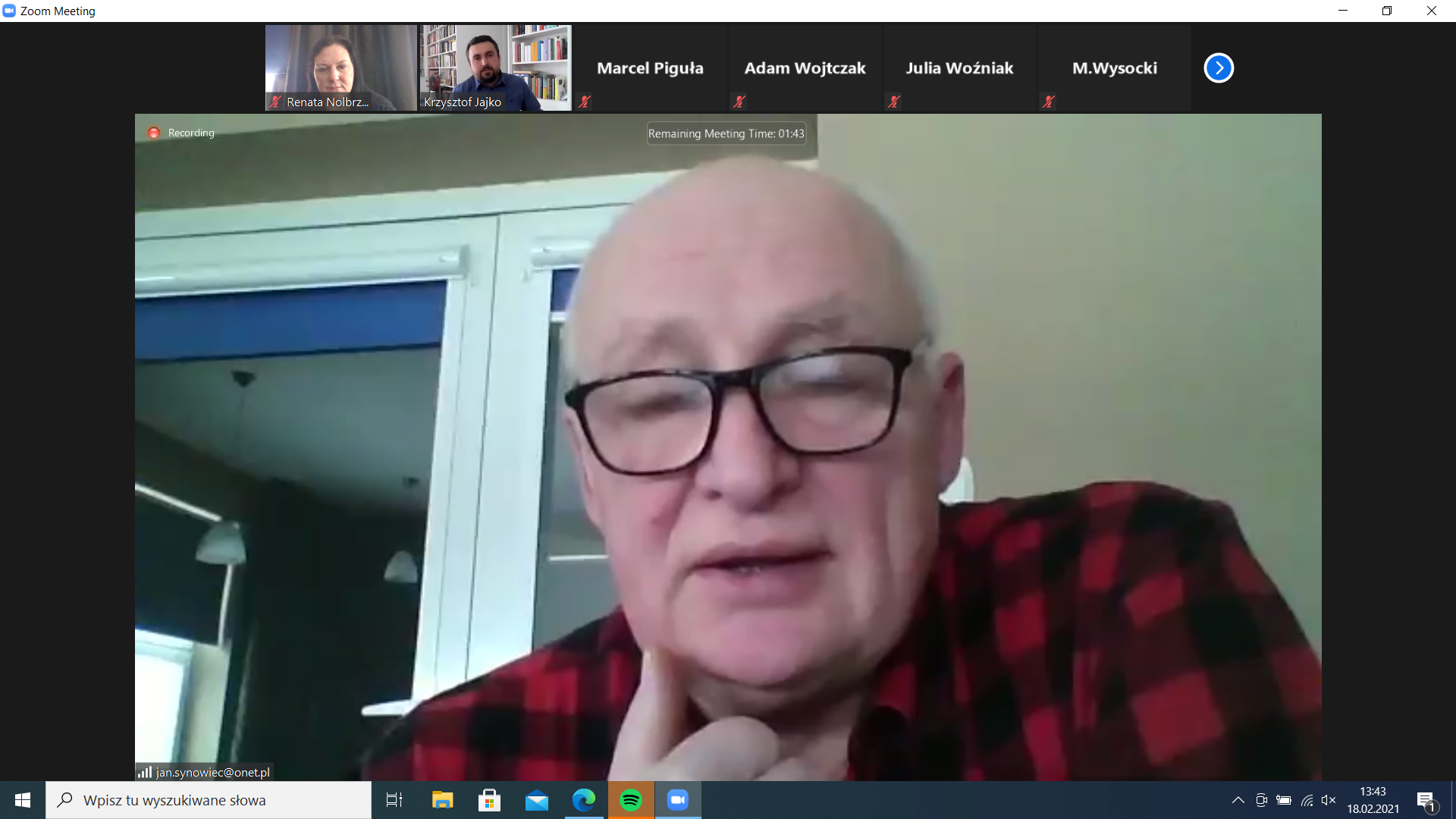Open Wi-Fi network tray icon

1307,800
